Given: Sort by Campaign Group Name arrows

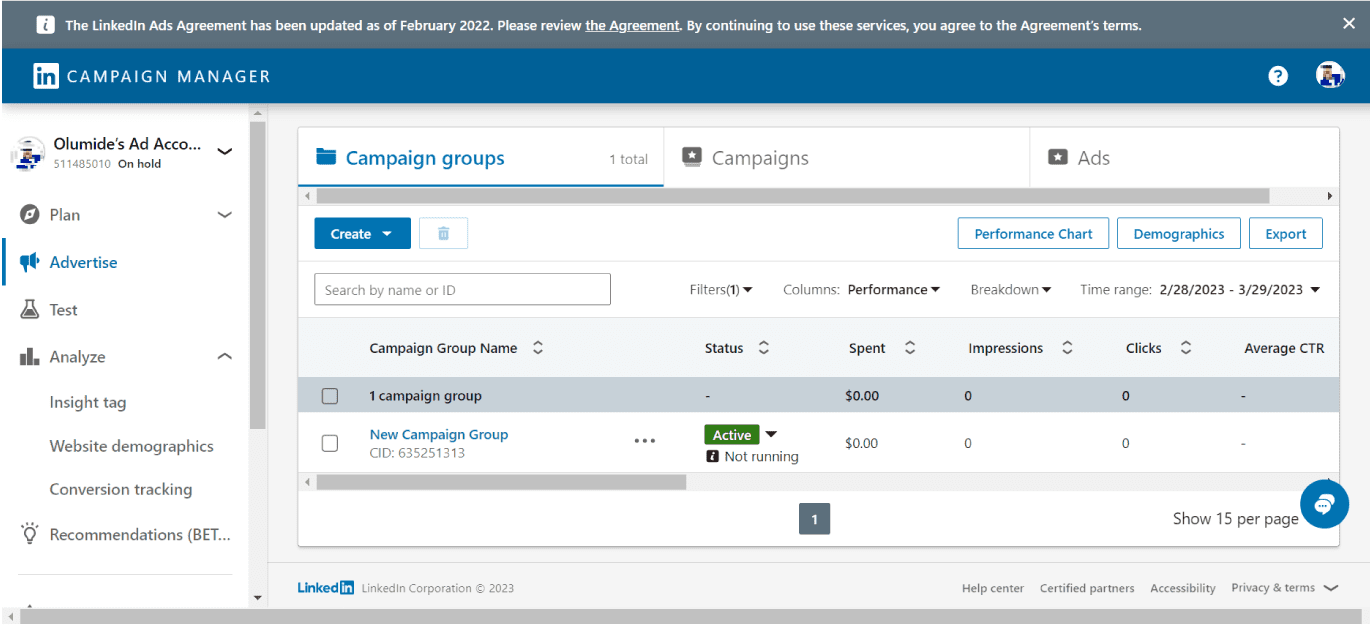Looking at the screenshot, I should tap(538, 349).
